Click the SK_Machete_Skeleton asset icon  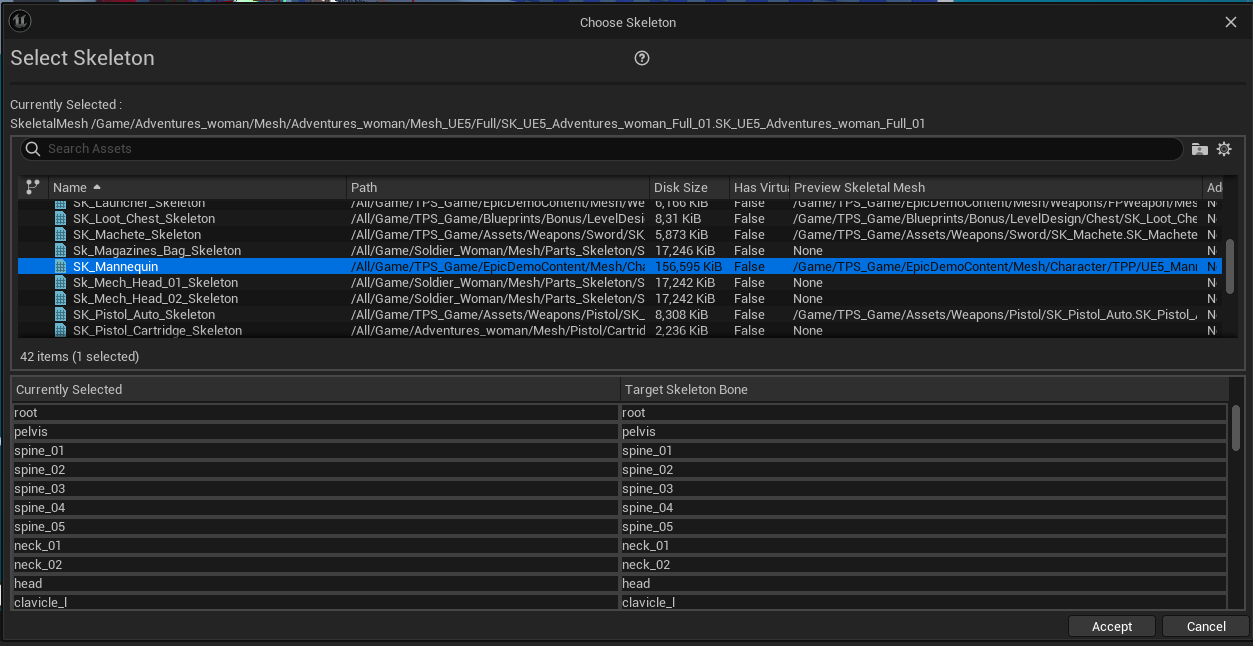pos(60,235)
